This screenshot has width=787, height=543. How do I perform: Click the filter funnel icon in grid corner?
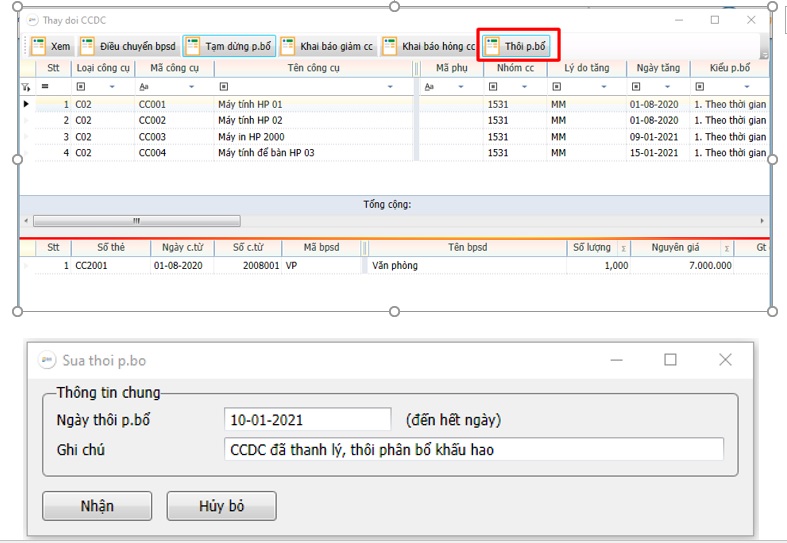[x=26, y=87]
